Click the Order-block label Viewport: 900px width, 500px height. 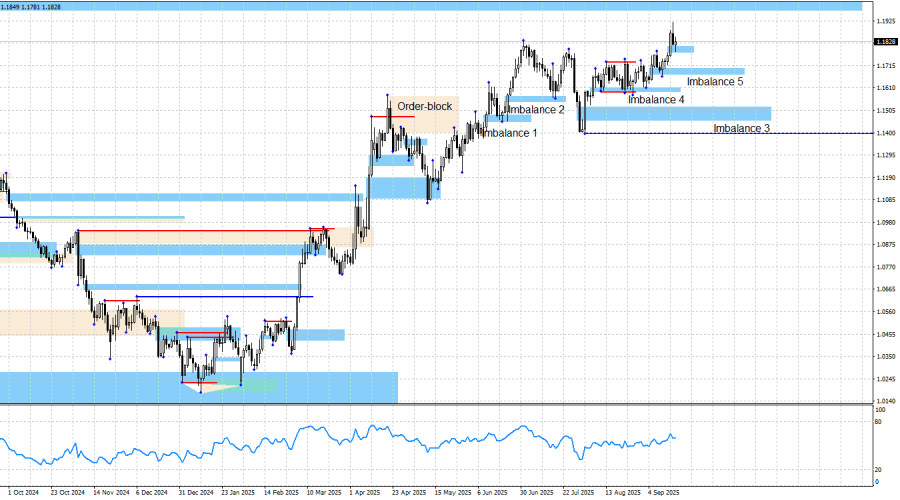(425, 106)
